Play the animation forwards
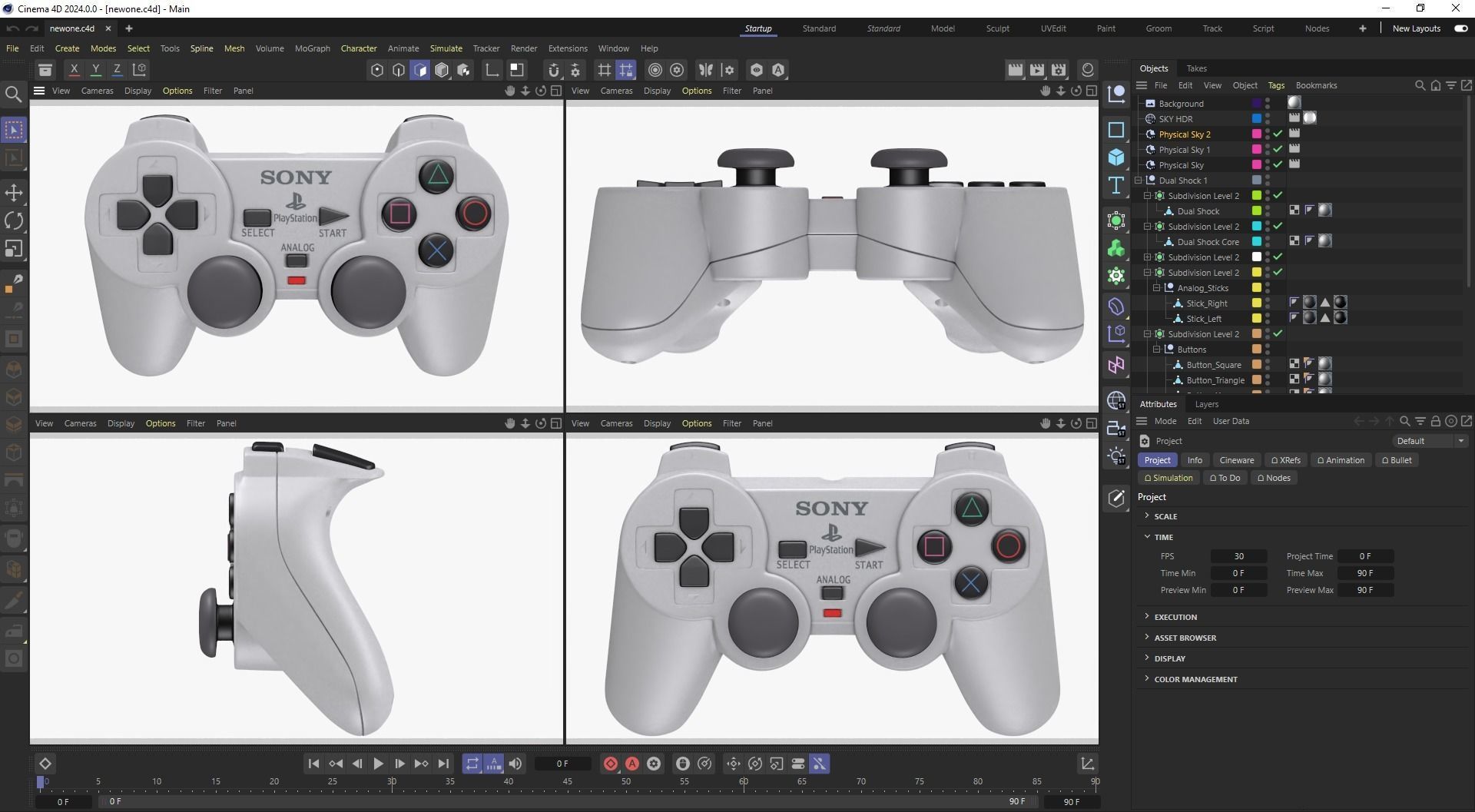1475x812 pixels. (x=378, y=764)
